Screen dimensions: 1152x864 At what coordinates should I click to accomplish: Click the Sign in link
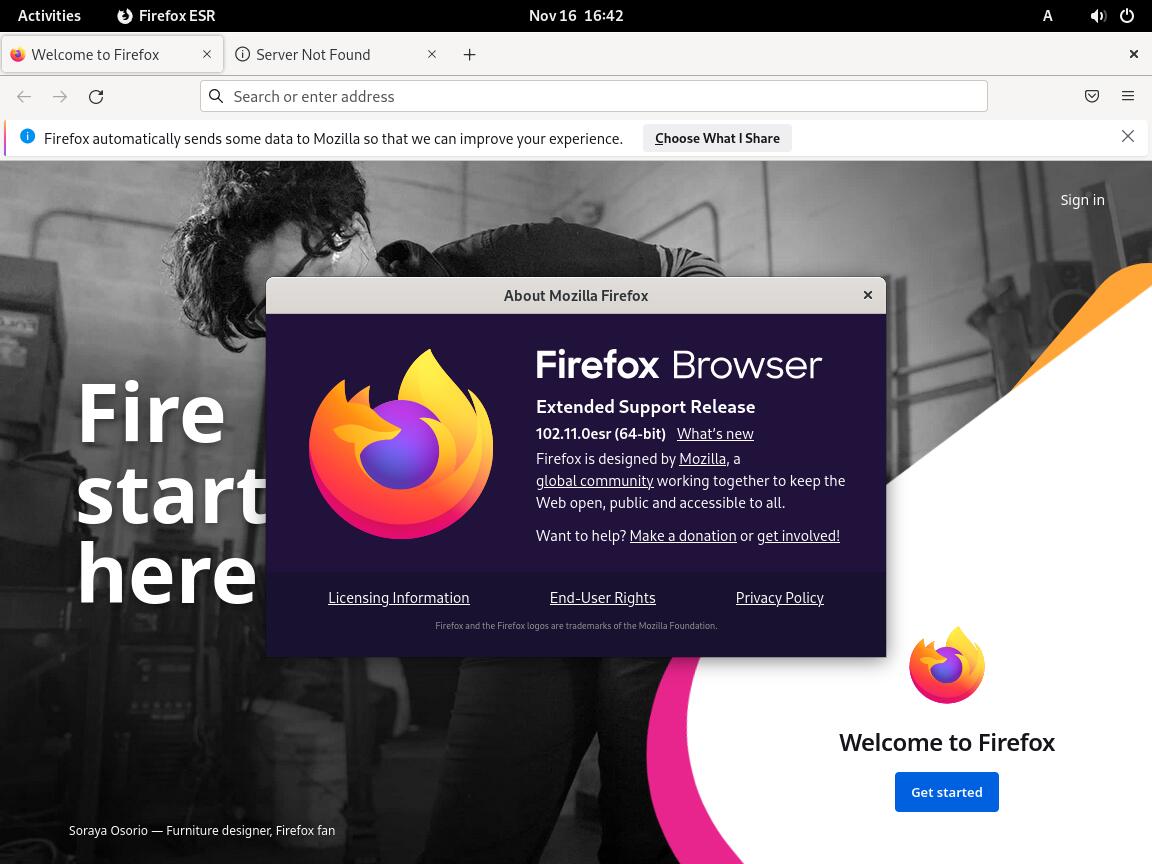(x=1082, y=200)
